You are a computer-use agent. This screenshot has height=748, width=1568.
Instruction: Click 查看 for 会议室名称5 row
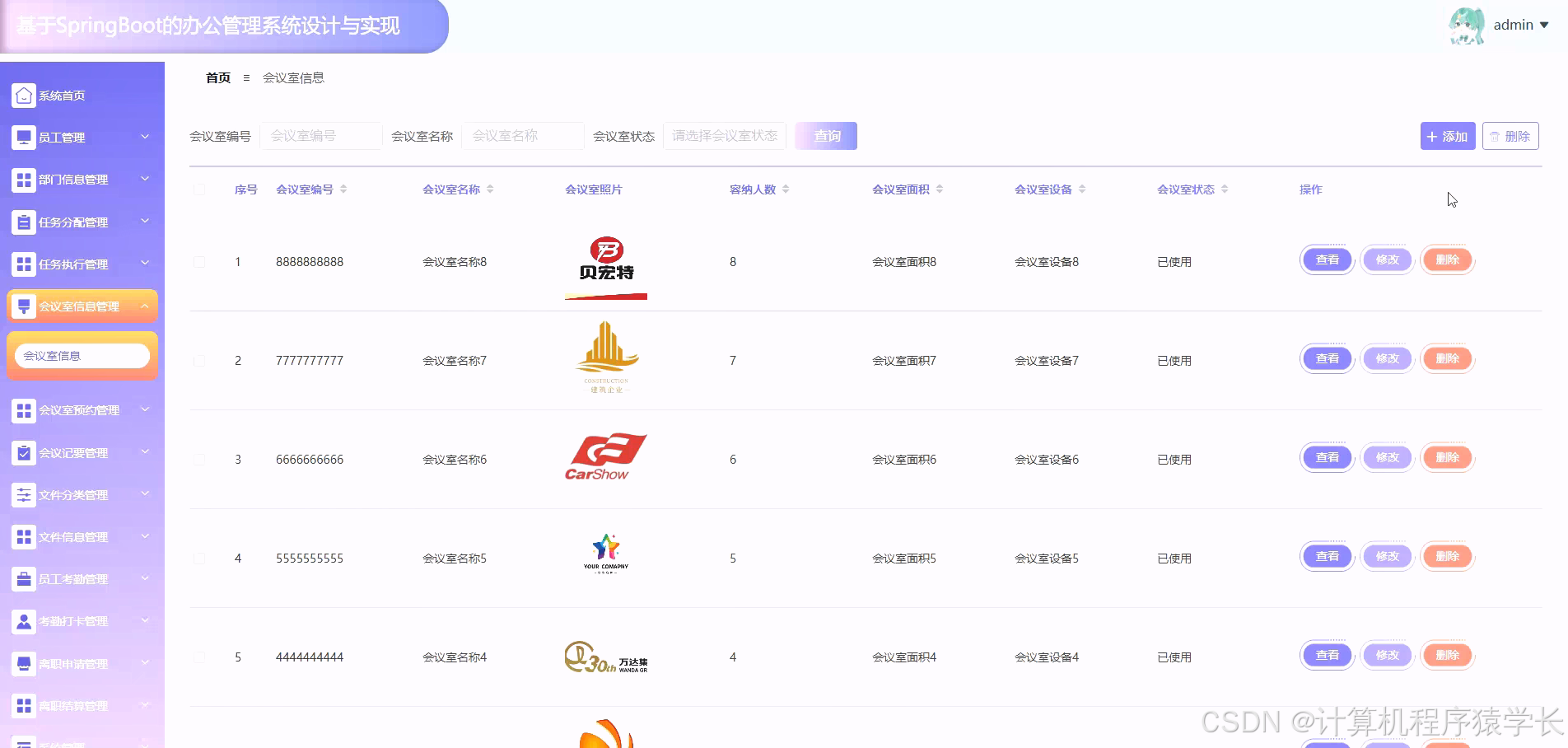1328,557
